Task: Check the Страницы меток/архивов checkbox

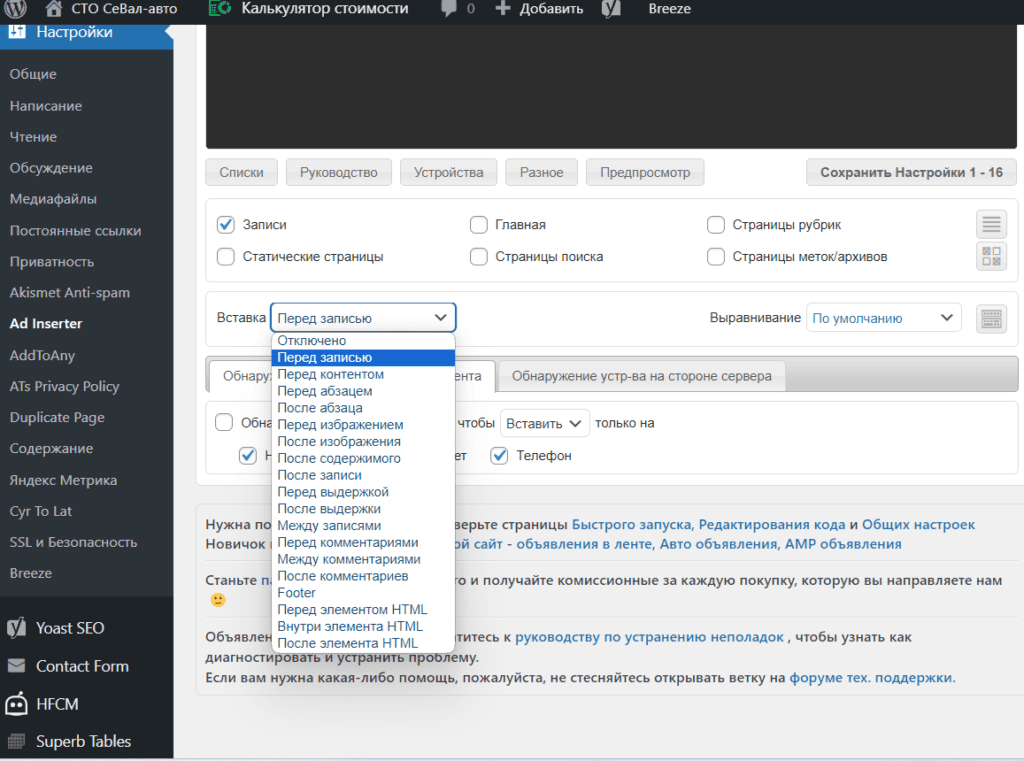Action: point(716,257)
